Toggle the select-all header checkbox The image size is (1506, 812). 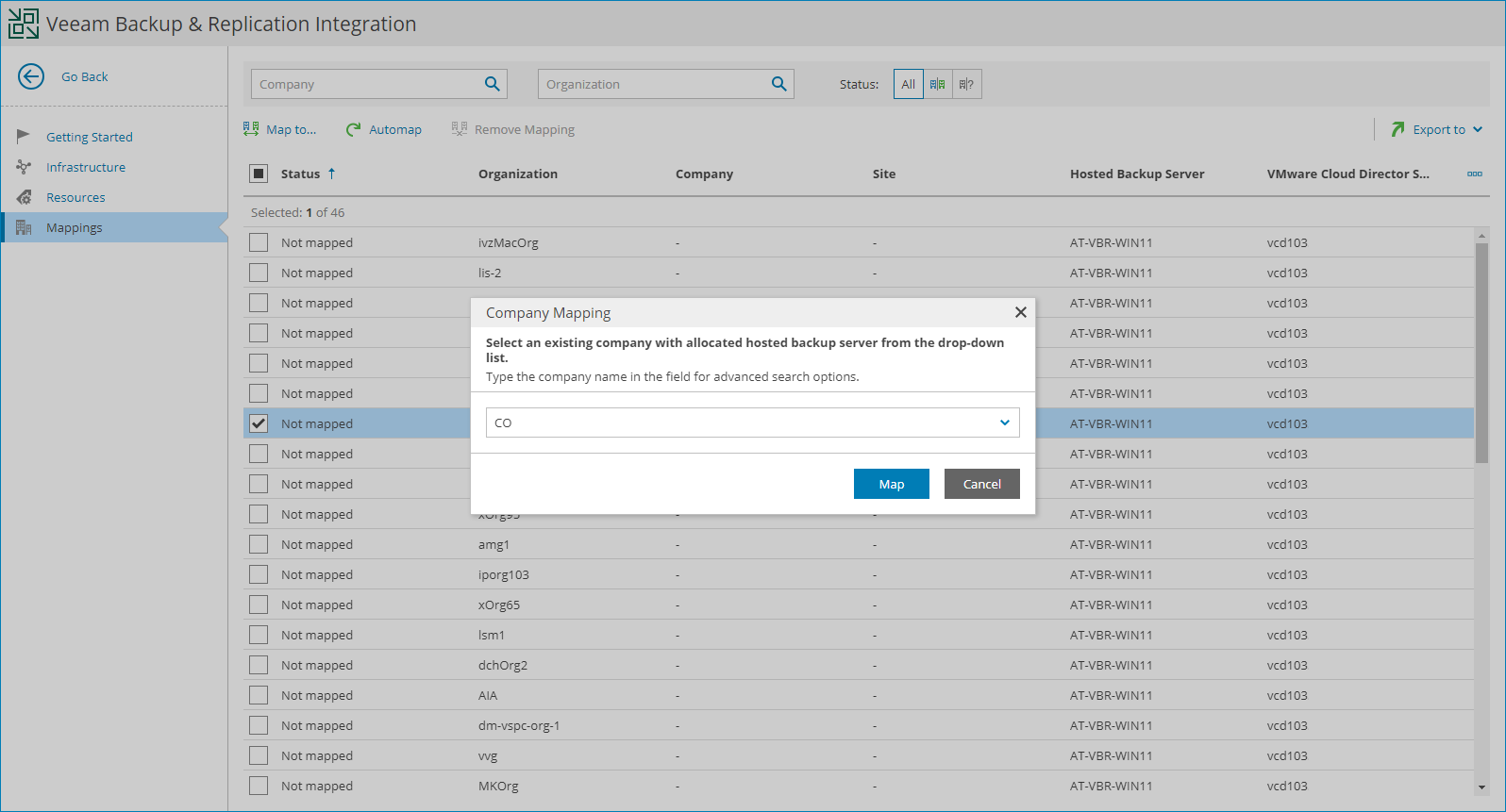point(259,174)
